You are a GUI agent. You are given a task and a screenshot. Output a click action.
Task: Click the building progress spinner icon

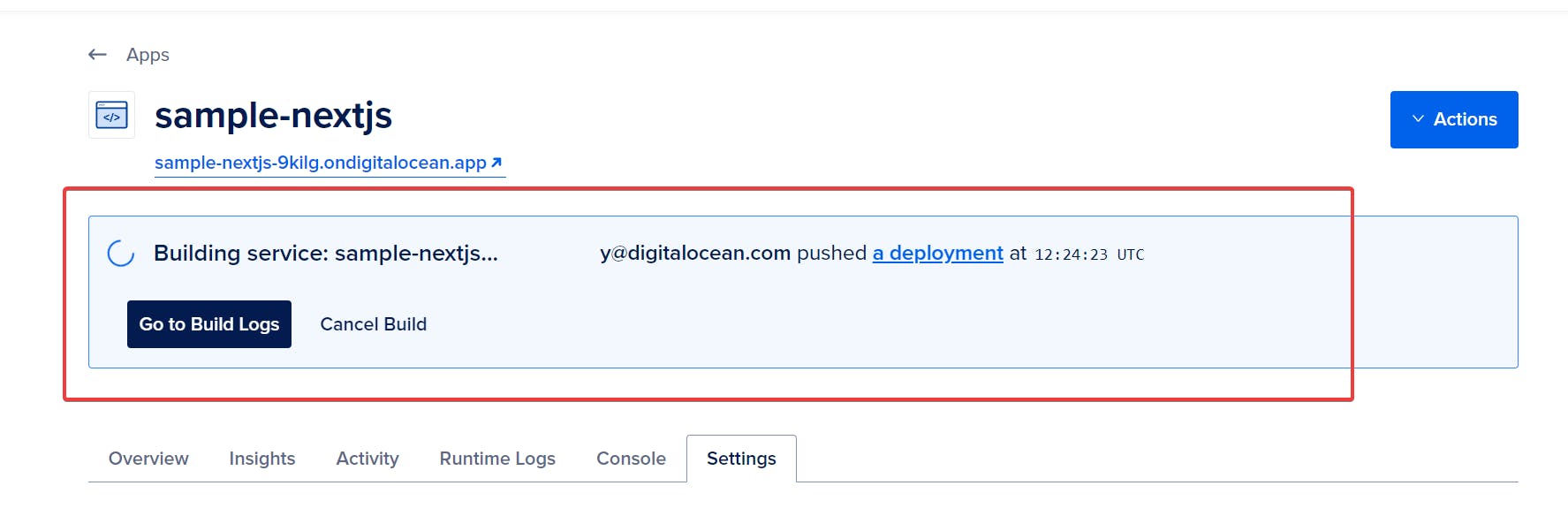click(x=121, y=254)
